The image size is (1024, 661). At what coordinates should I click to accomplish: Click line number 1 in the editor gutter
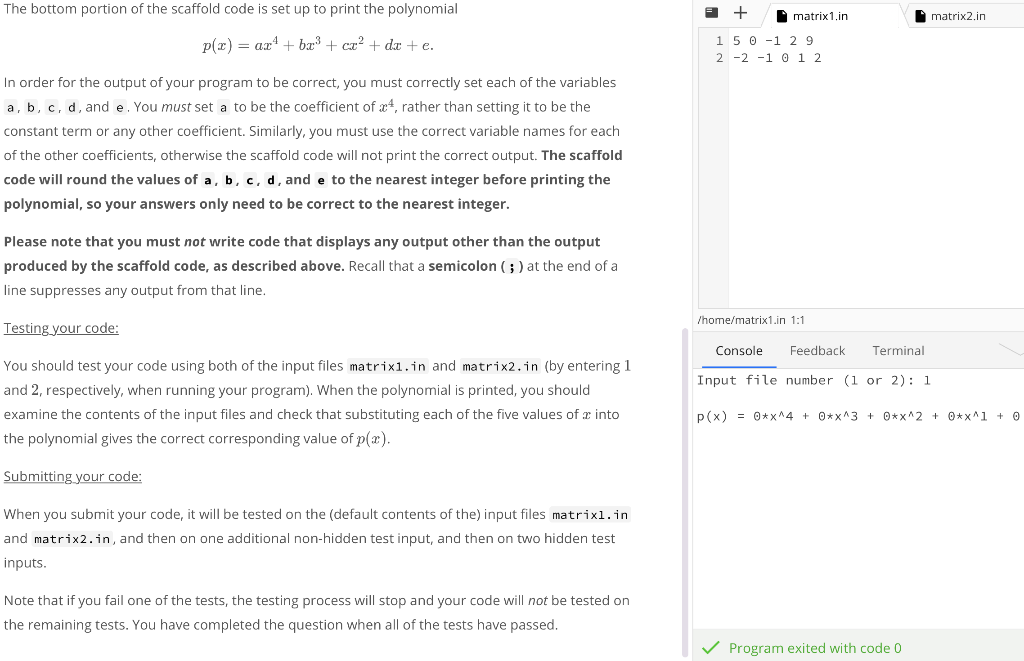(x=718, y=40)
